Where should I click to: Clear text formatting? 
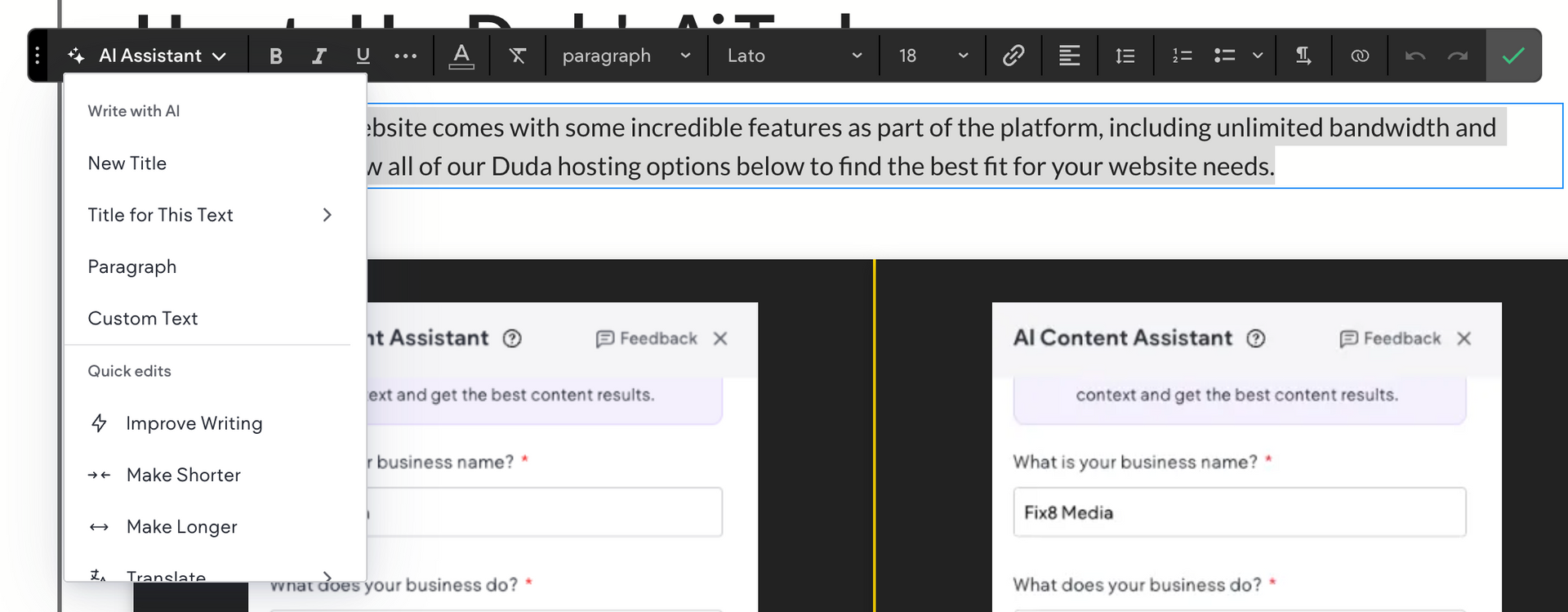click(518, 56)
